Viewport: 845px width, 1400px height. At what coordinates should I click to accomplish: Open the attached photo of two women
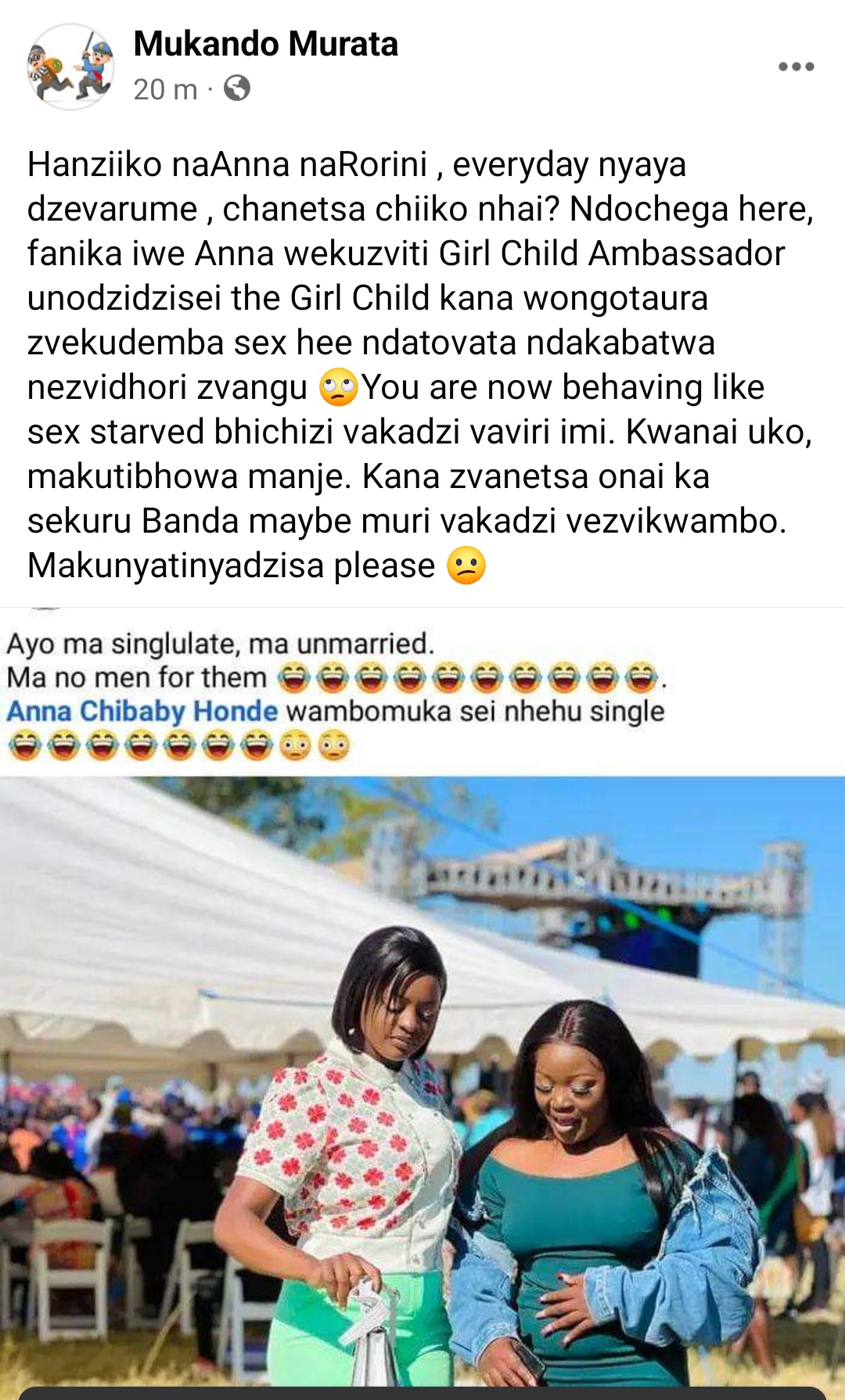(x=422, y=1087)
